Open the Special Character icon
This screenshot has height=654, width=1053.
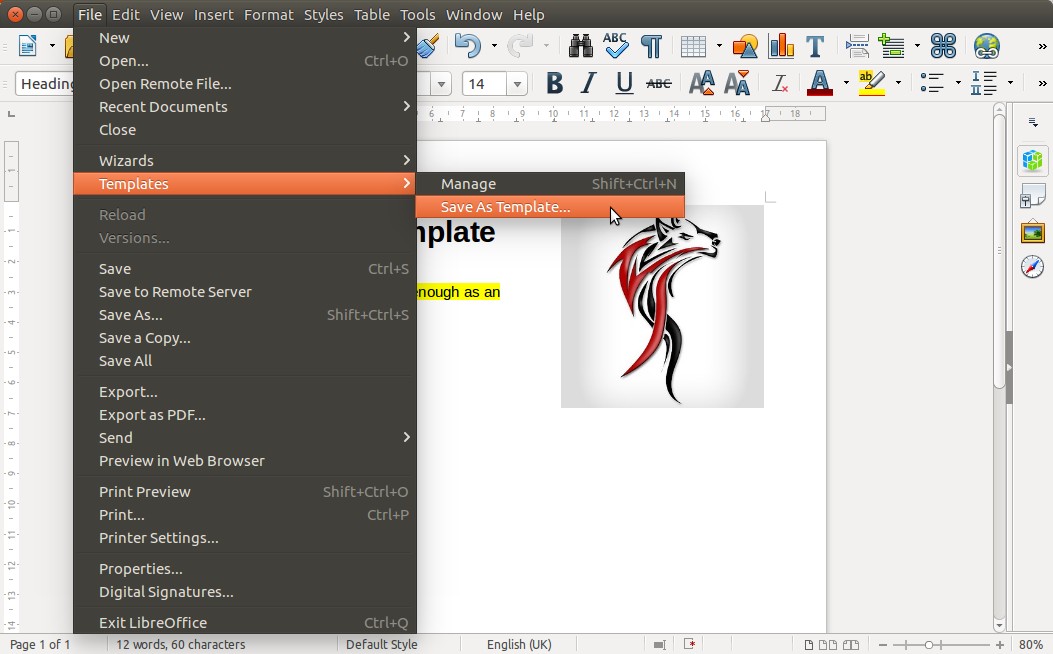[x=944, y=46]
